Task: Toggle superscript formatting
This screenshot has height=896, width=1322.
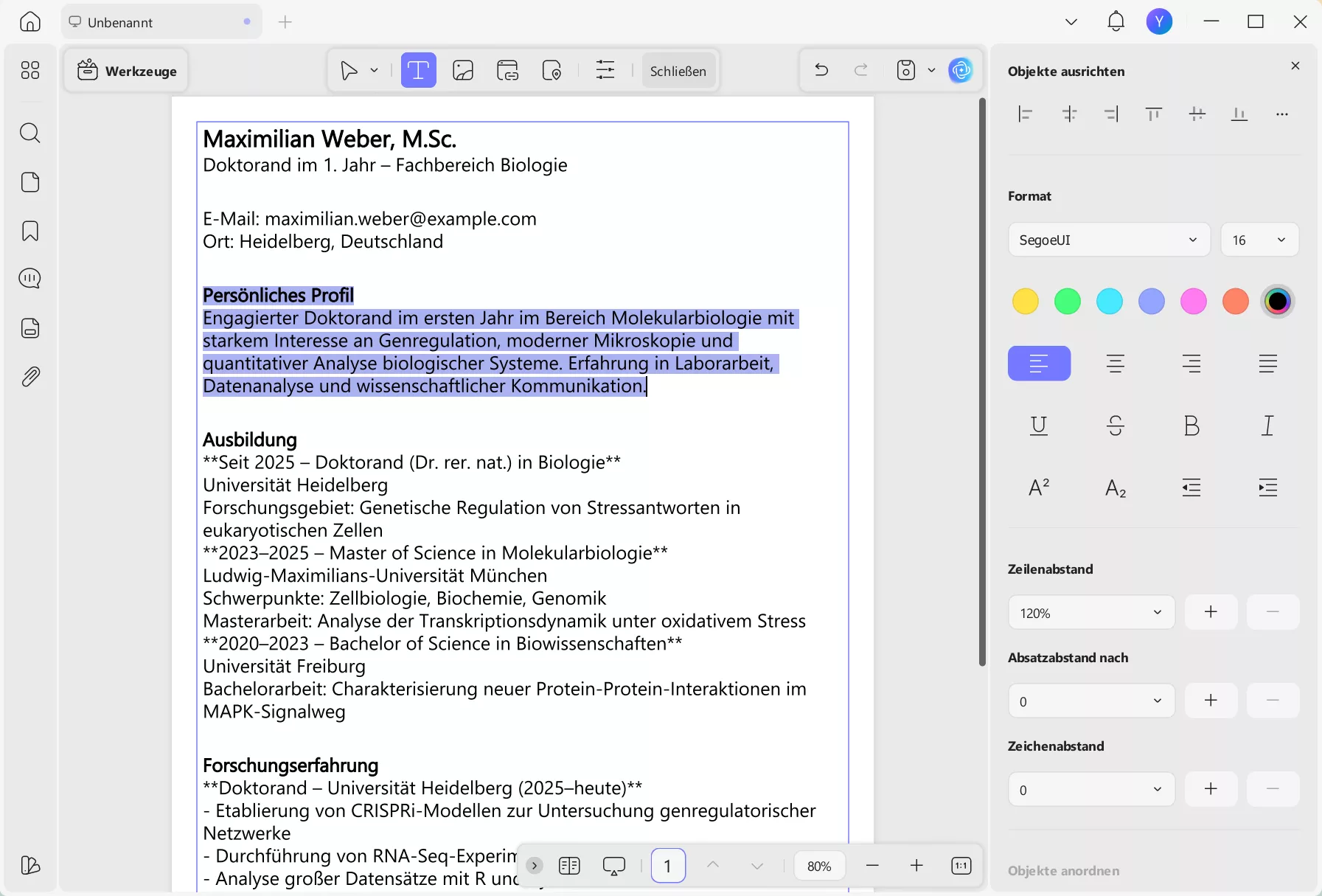Action: [1040, 487]
